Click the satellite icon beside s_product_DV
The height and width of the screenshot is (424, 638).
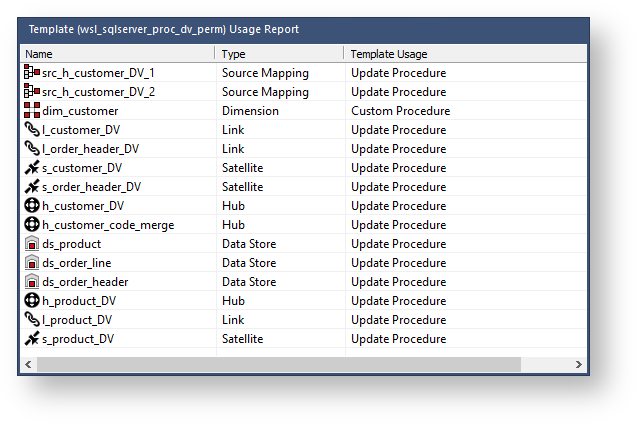click(31, 339)
